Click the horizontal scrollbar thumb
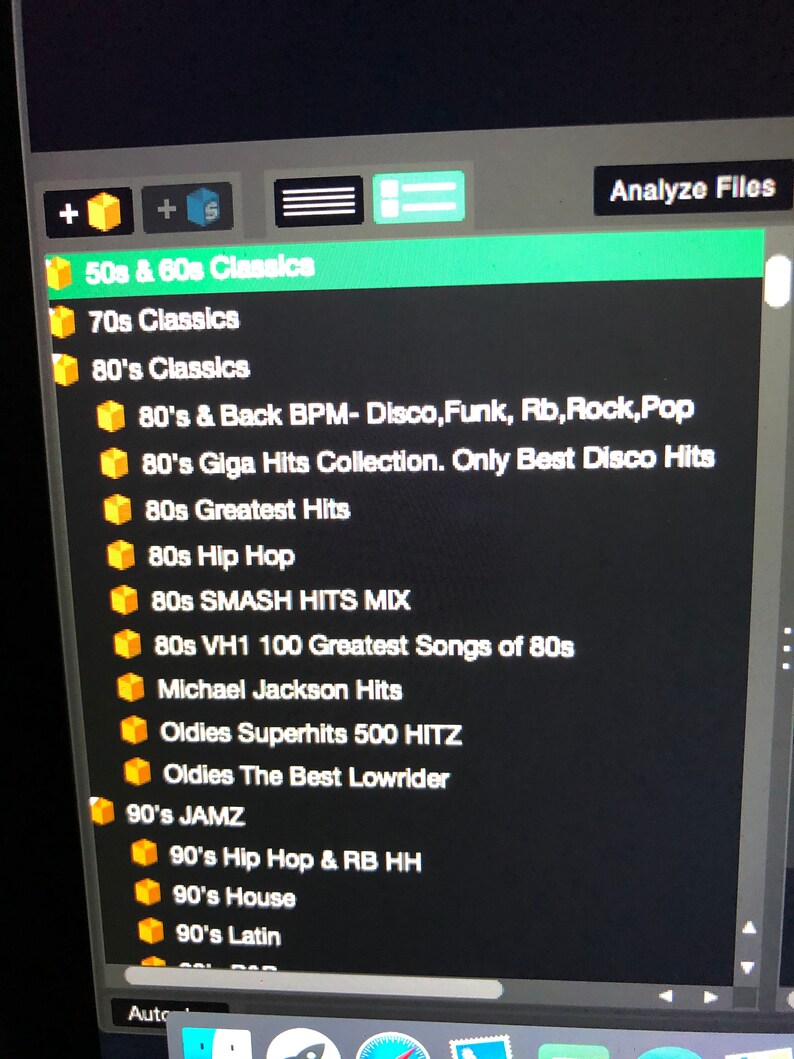 coord(314,982)
